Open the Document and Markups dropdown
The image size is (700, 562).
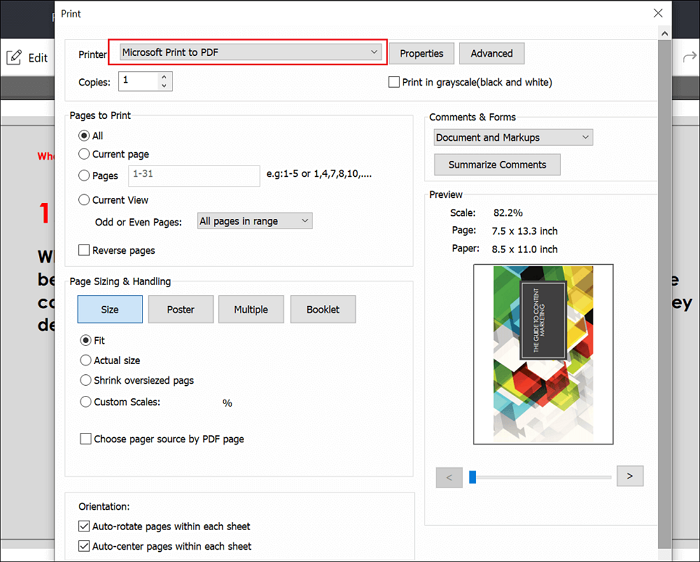click(513, 137)
